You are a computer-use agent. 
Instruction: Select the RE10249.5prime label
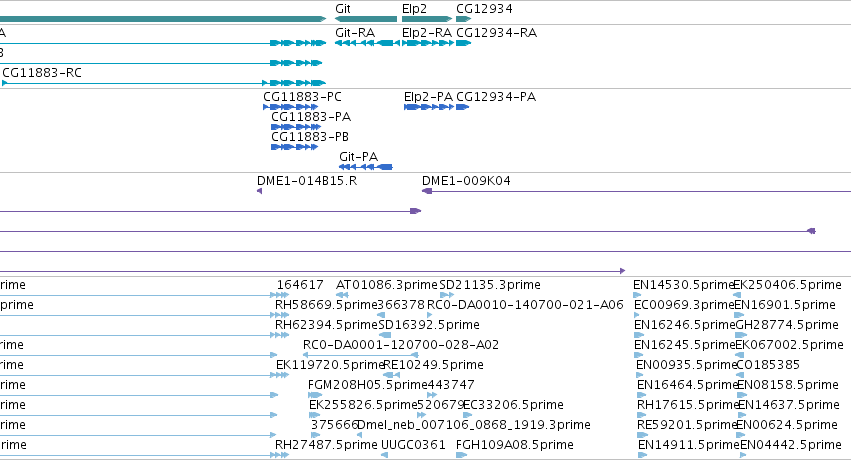pos(434,366)
